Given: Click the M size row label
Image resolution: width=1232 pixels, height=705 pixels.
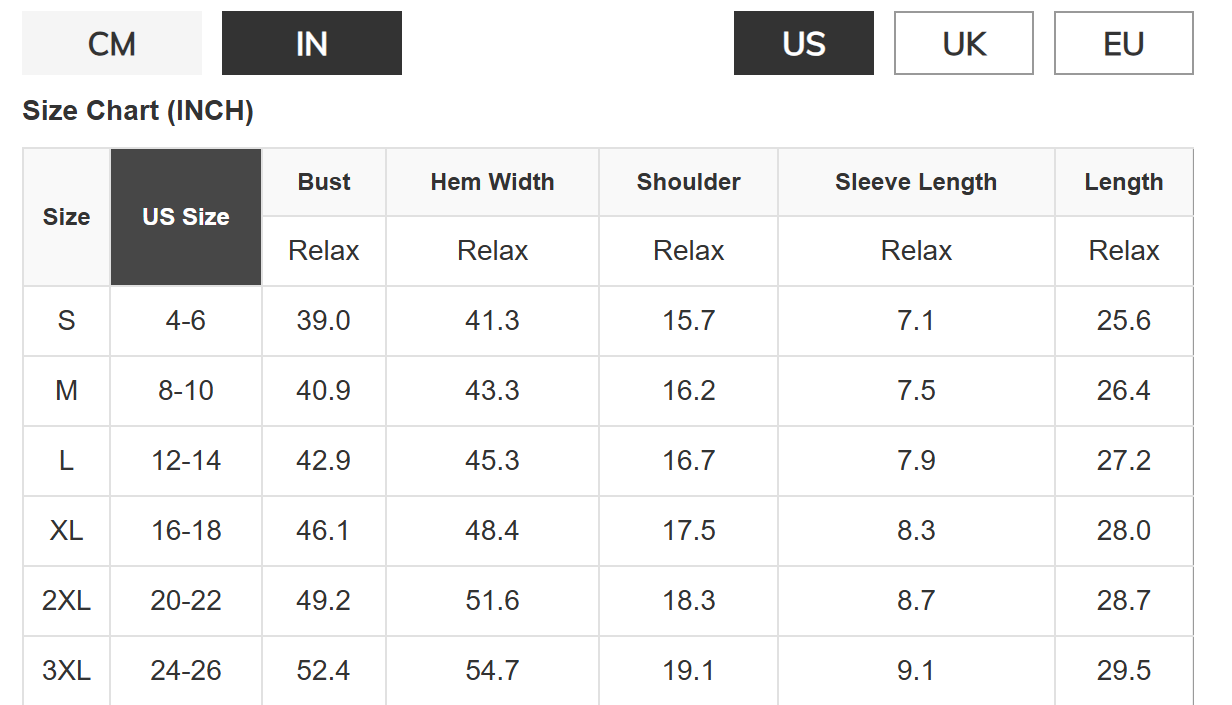Looking at the screenshot, I should click(x=67, y=391).
